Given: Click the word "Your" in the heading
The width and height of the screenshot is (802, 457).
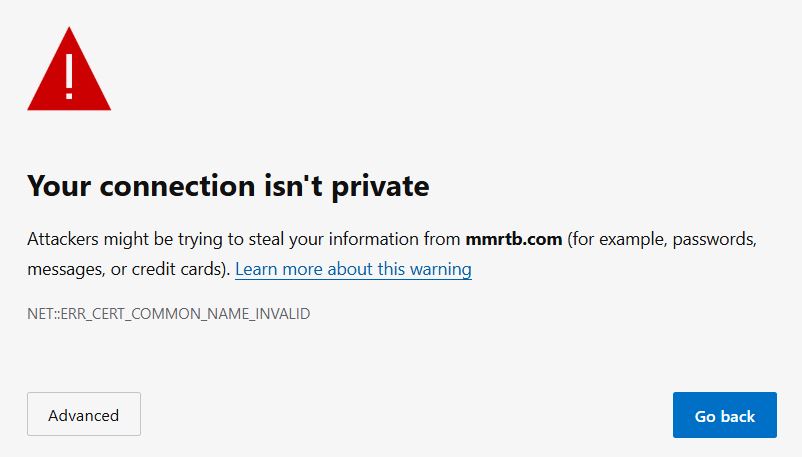Looking at the screenshot, I should [60, 186].
